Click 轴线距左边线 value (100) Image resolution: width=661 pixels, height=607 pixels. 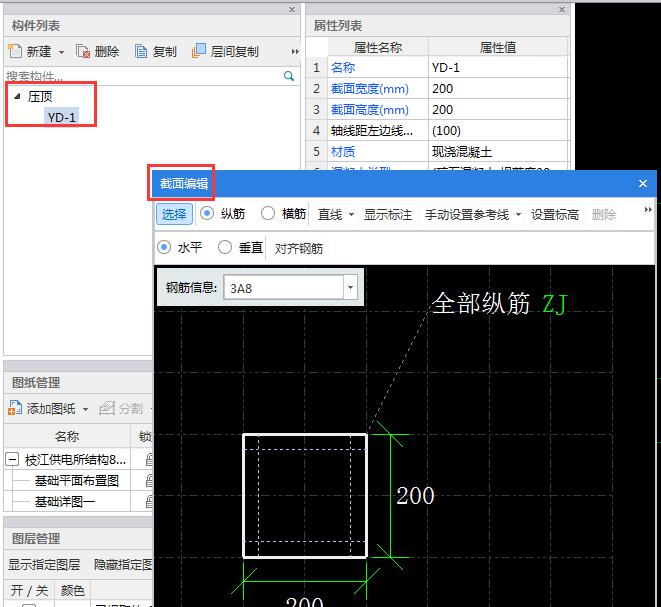pos(498,131)
